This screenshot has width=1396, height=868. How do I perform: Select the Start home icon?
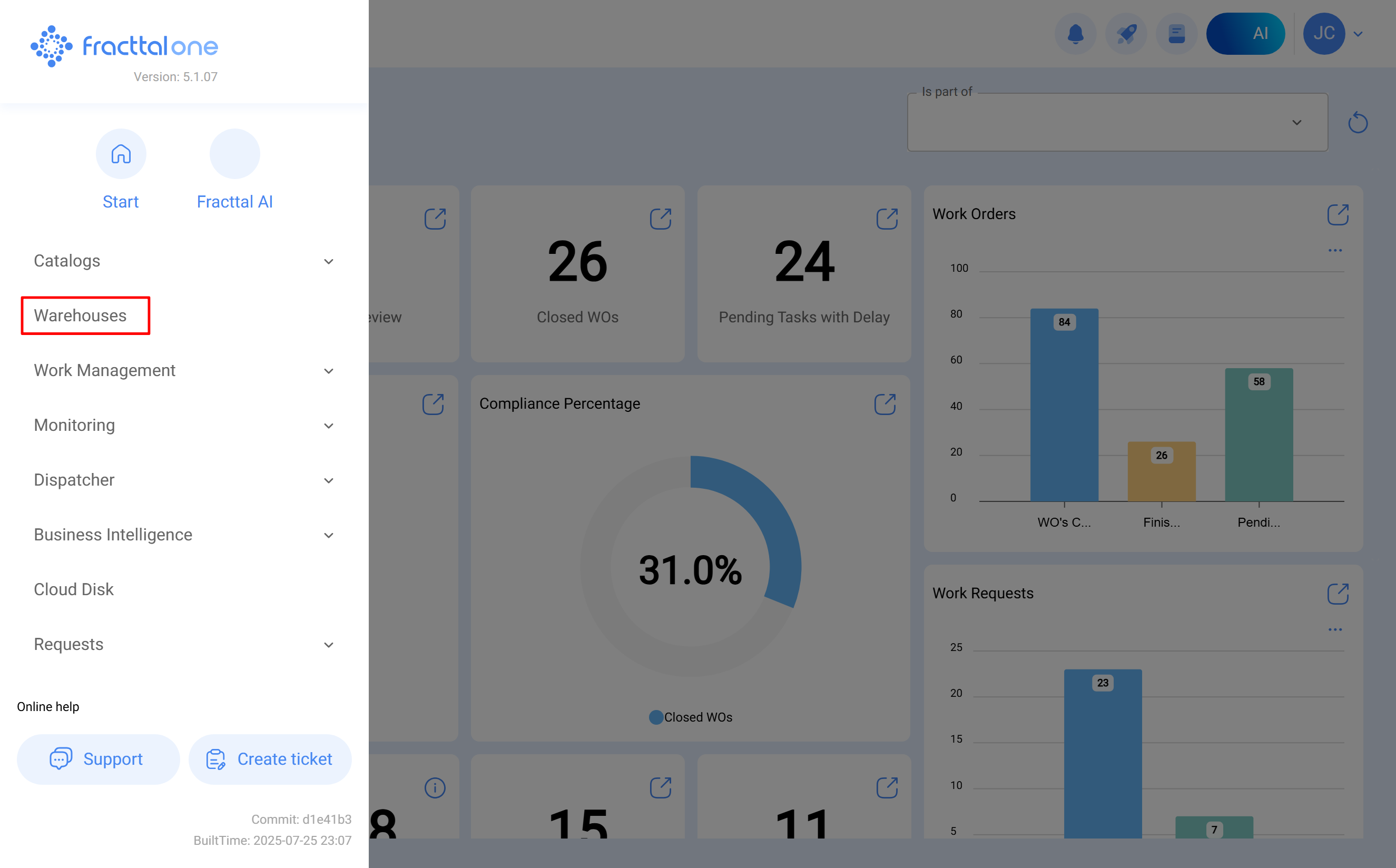pyautogui.click(x=121, y=154)
